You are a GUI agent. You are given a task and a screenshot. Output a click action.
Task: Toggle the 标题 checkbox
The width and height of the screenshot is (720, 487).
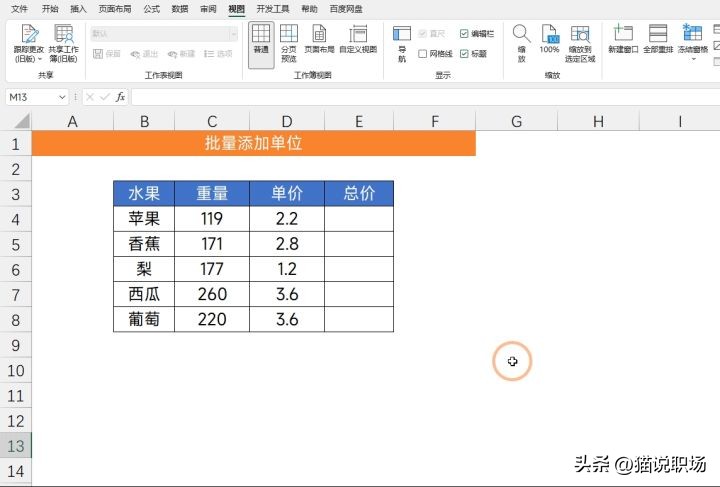[x=464, y=54]
